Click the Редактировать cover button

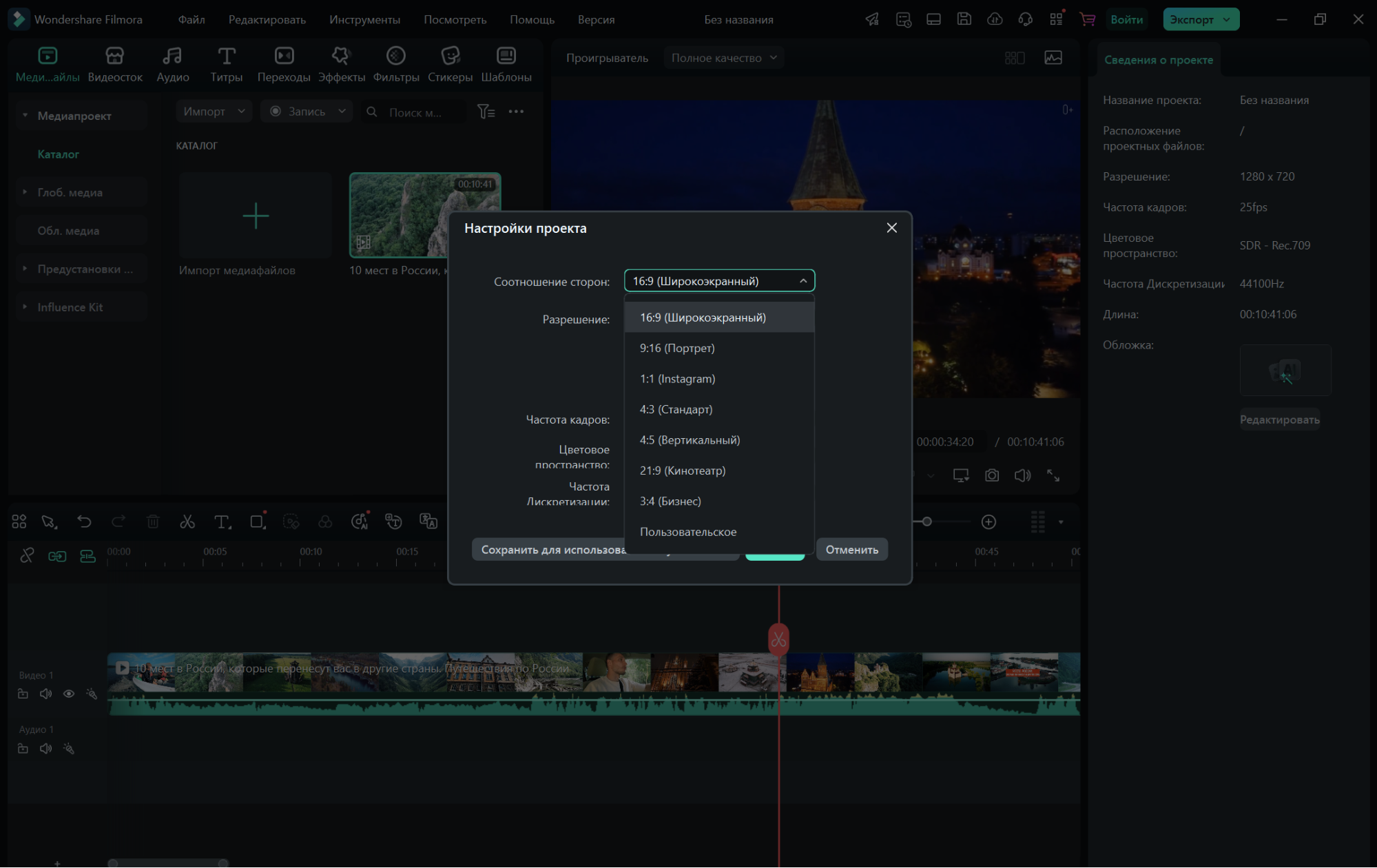1279,420
